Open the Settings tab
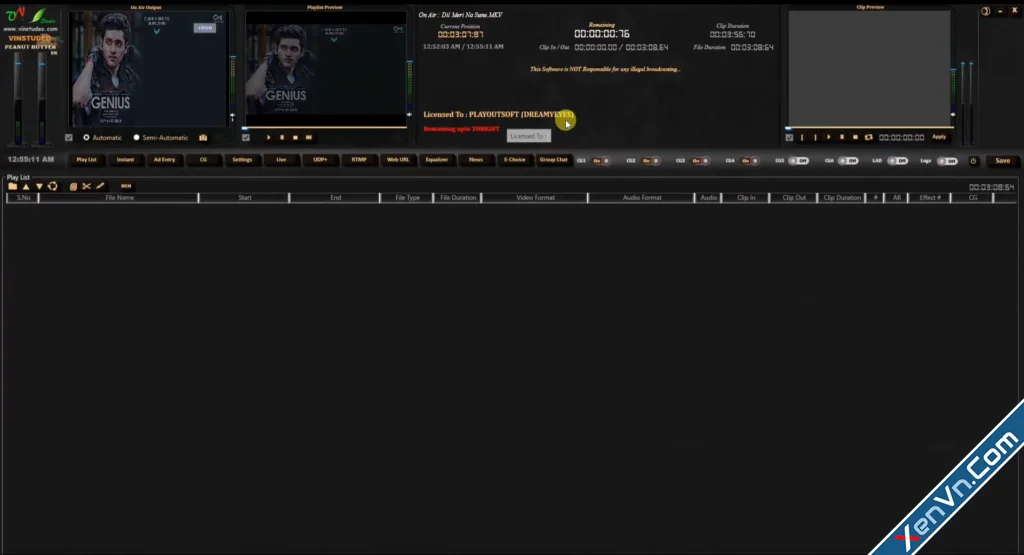This screenshot has width=1024, height=555. click(242, 160)
